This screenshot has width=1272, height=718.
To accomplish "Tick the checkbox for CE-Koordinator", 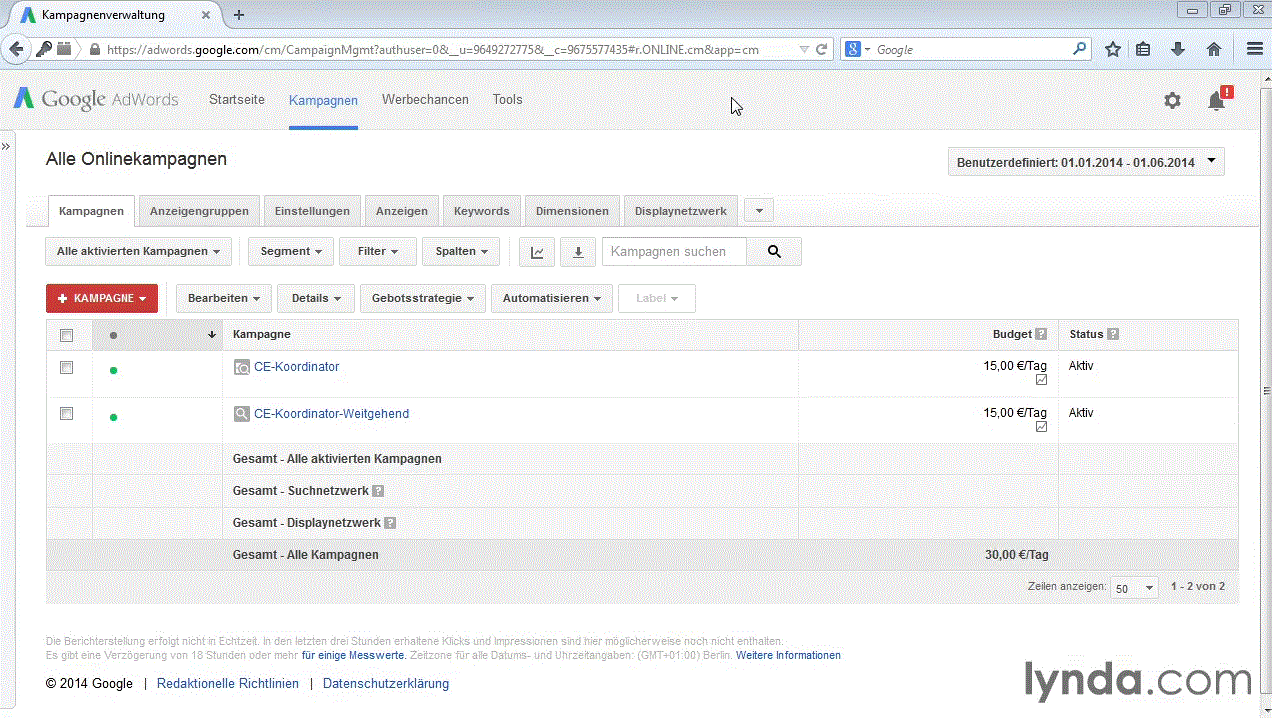I will (x=66, y=368).
